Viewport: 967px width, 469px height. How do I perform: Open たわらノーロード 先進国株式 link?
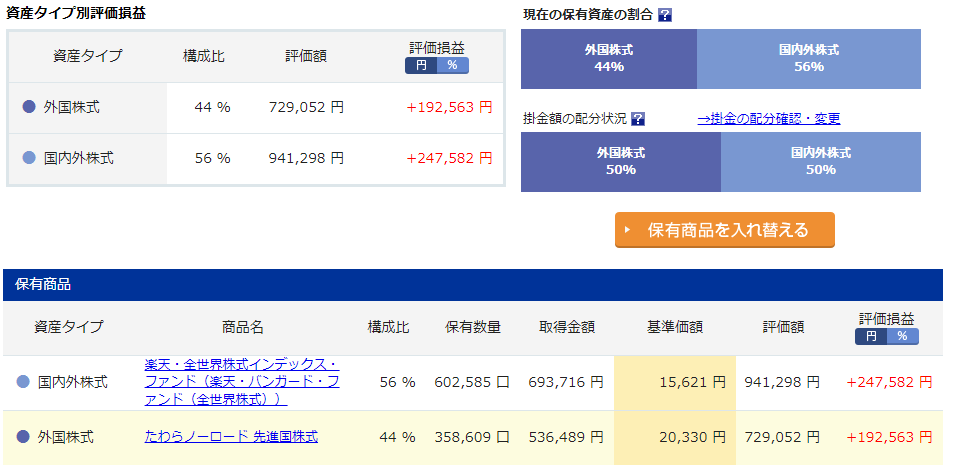231,437
